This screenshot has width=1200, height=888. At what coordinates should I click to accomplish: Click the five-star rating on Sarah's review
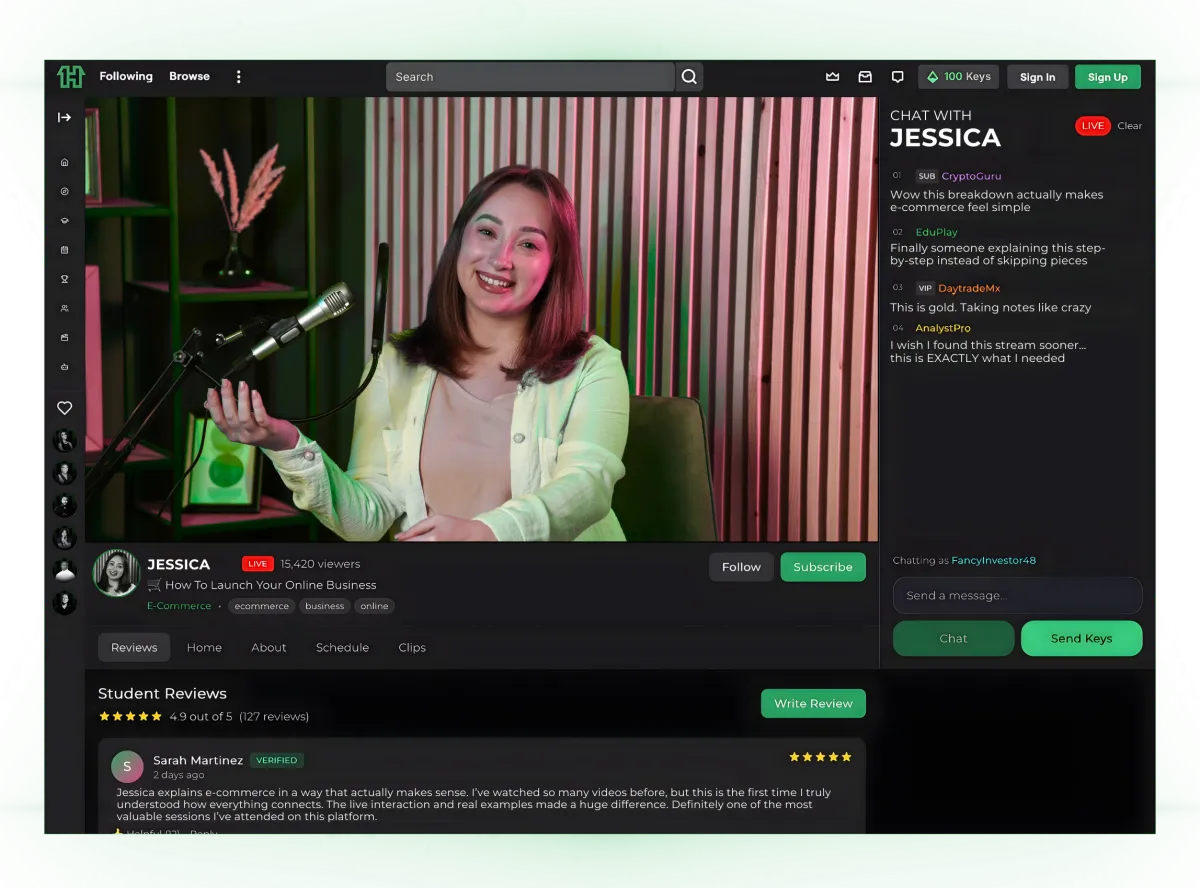[x=820, y=757]
